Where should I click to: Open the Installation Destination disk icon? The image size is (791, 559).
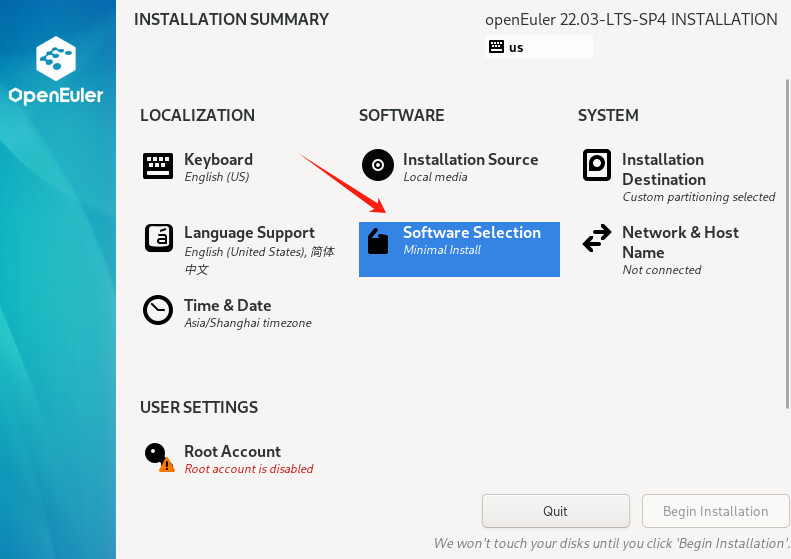point(597,165)
